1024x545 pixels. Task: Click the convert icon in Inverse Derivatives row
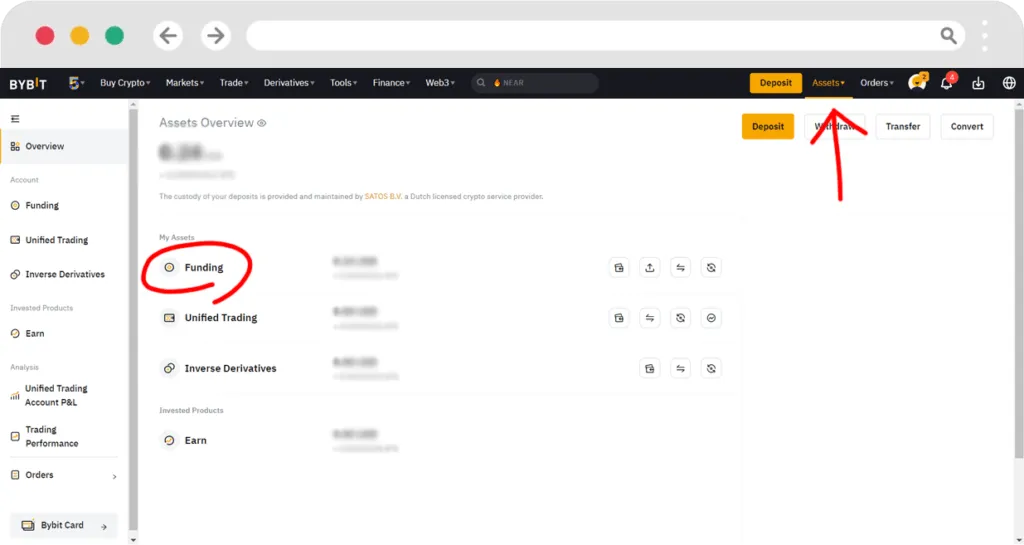point(711,369)
